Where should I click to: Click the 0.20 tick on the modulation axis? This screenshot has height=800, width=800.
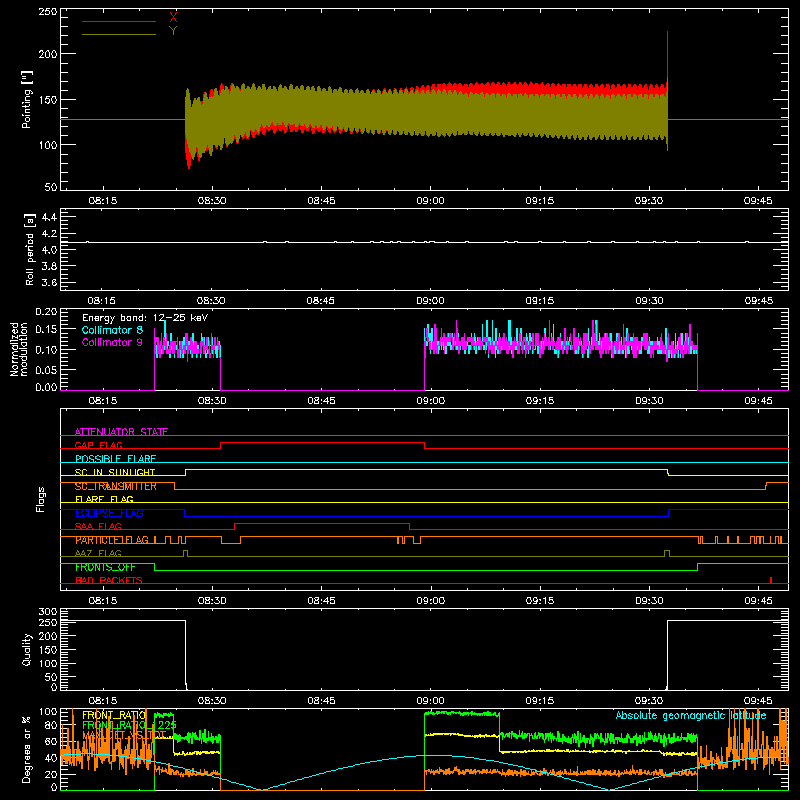pyautogui.click(x=47, y=312)
